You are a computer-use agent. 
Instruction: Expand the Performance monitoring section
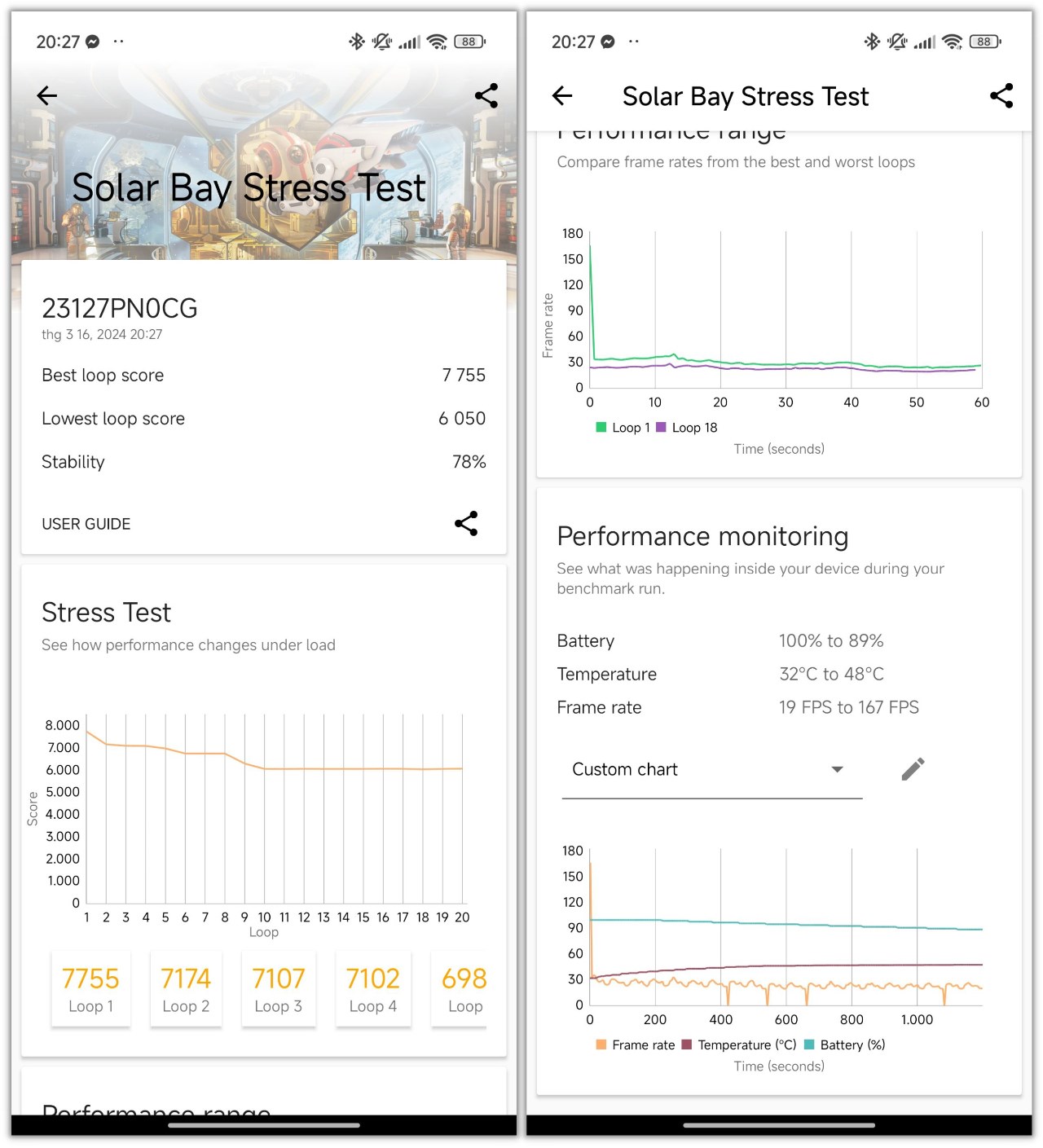pyautogui.click(x=702, y=536)
